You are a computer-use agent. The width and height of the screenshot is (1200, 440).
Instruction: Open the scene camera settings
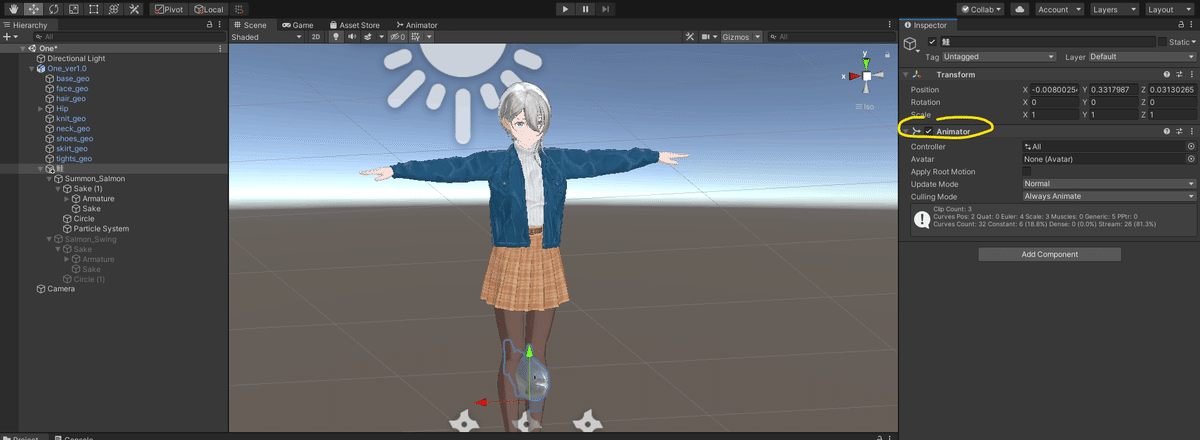point(708,37)
